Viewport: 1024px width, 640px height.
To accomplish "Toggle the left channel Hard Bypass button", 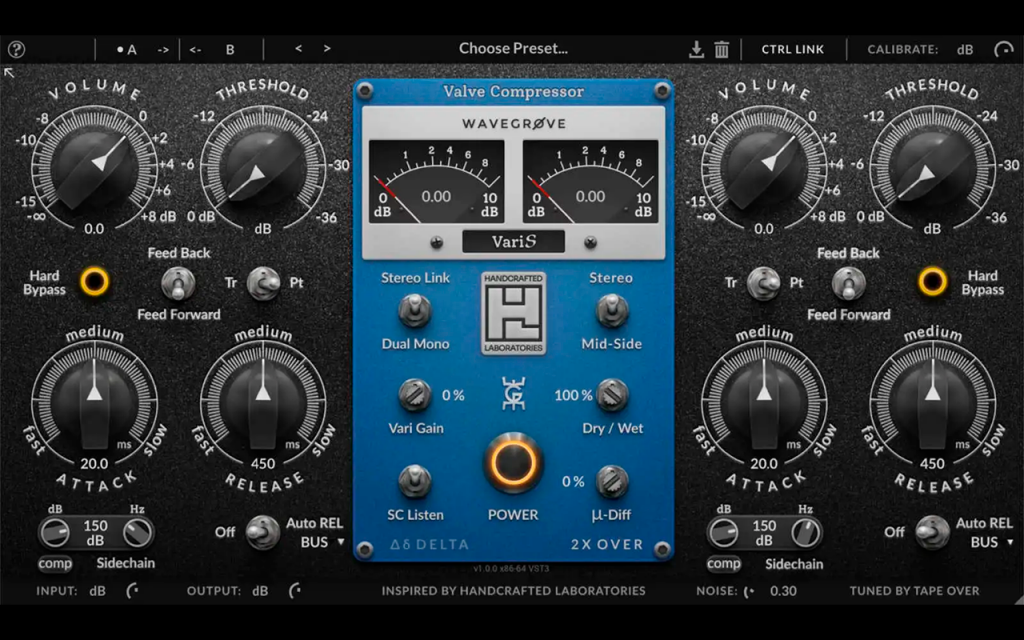I will pos(95,282).
